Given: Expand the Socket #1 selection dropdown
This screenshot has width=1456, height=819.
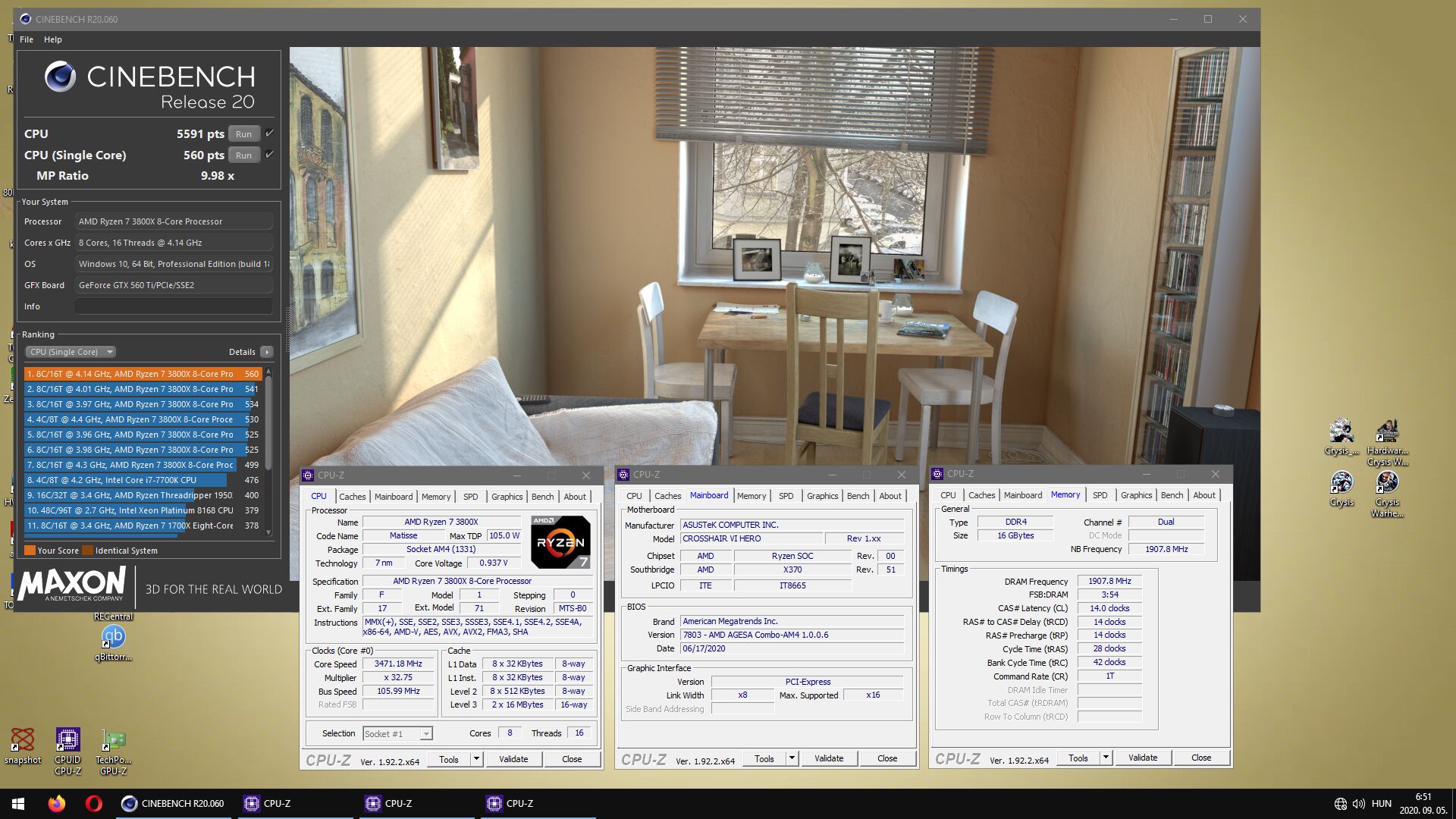Looking at the screenshot, I should tap(426, 733).
